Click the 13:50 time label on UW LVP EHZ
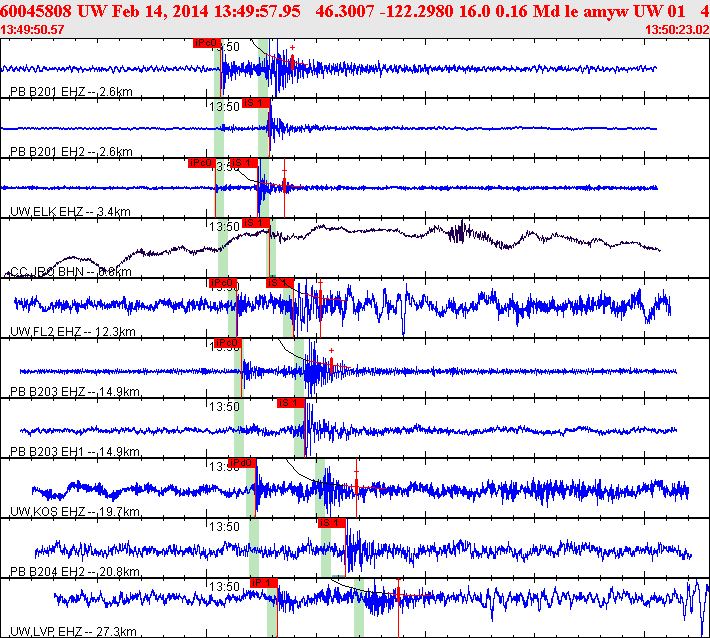 pyautogui.click(x=224, y=587)
